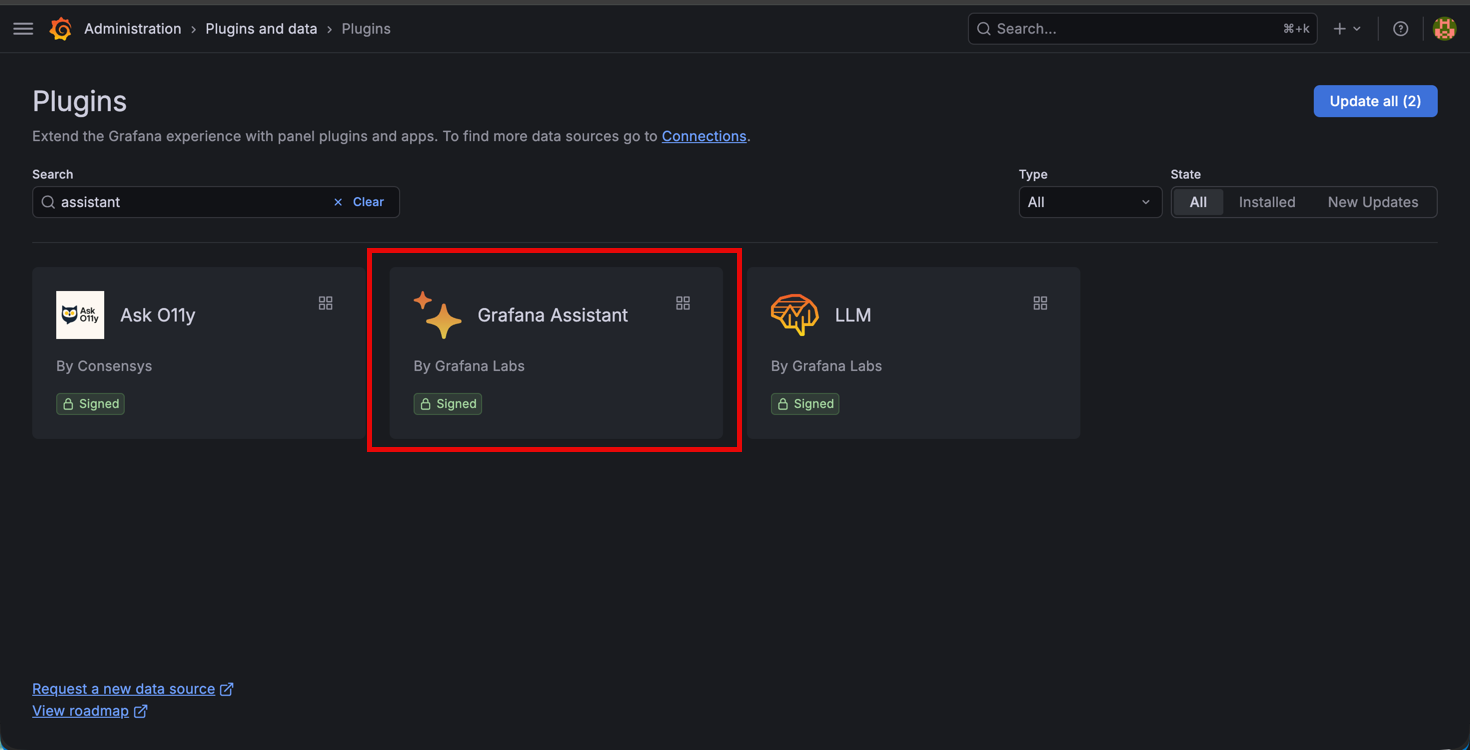Click the top Search... bar
This screenshot has height=750, width=1470.
1142,29
